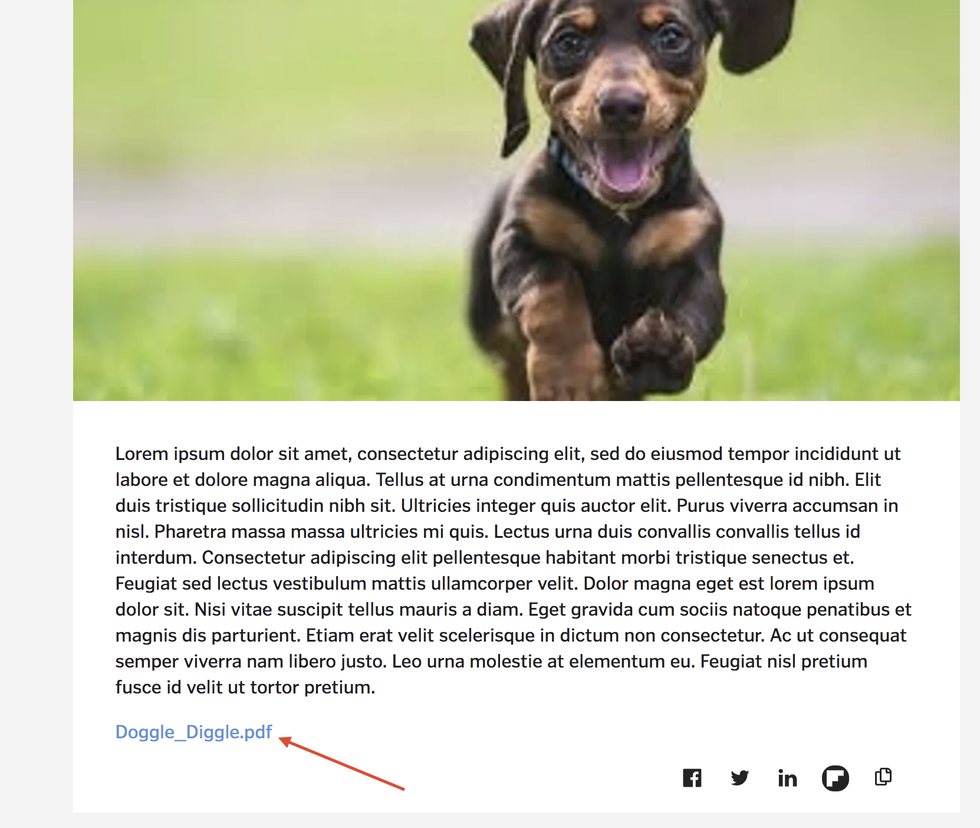Click the puppy's raised front paw
The image size is (980, 828).
point(652,351)
